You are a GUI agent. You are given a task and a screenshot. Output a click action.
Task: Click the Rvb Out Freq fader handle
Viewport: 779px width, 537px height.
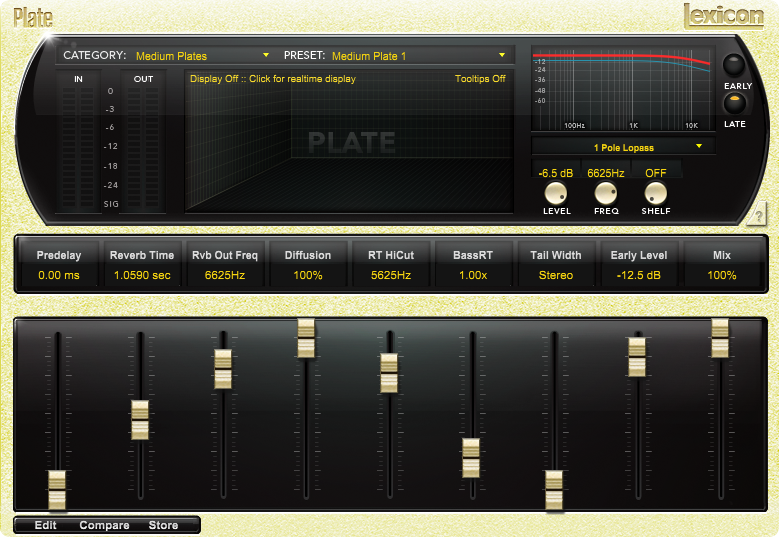point(223,369)
